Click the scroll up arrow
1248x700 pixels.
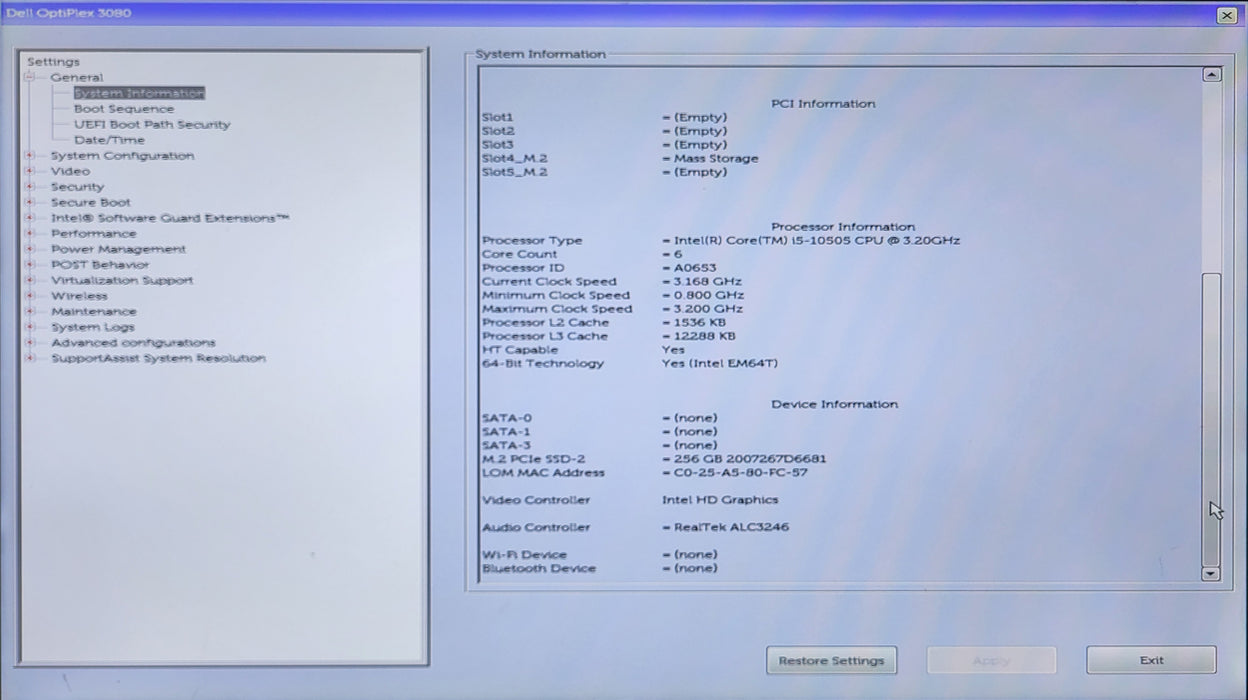pyautogui.click(x=1211, y=75)
